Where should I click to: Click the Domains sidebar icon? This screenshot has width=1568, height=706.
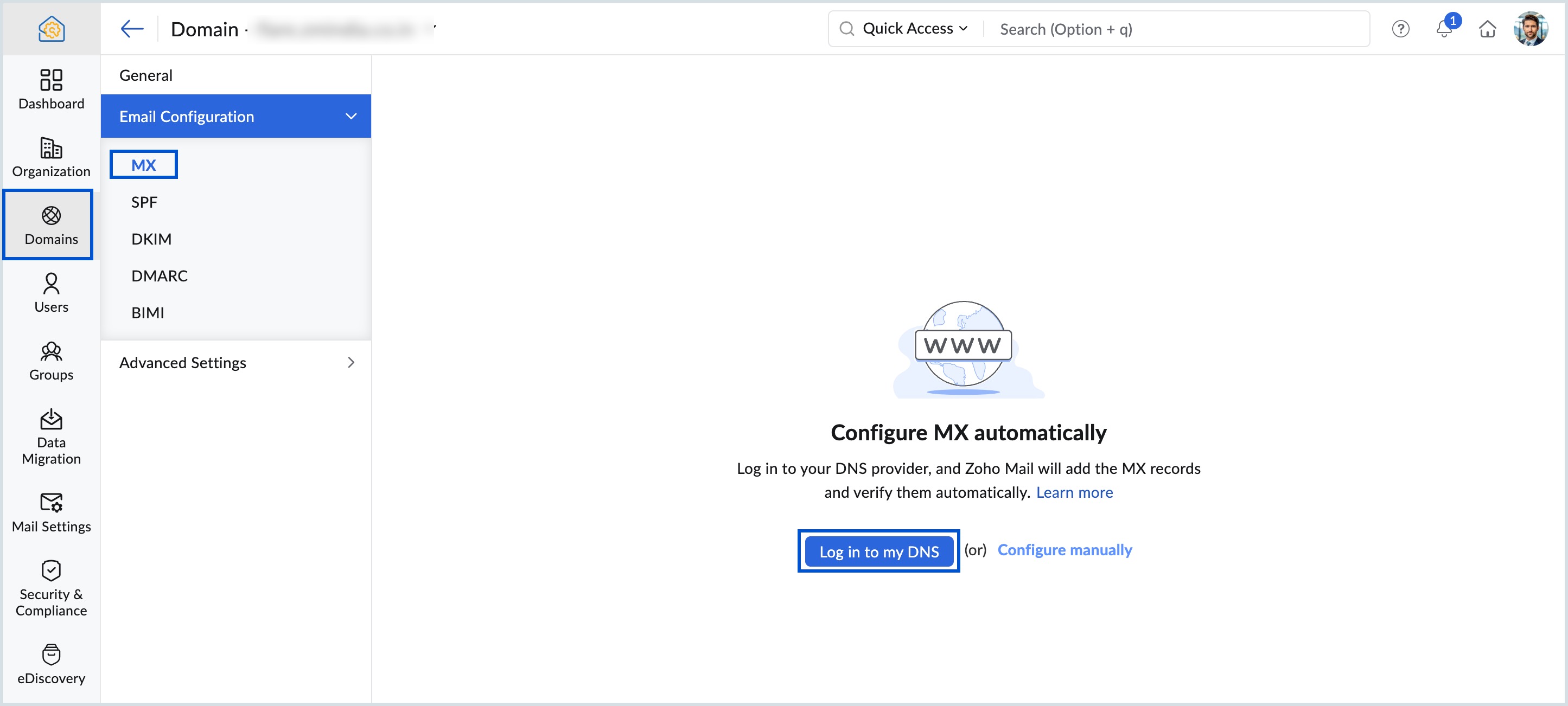(50, 224)
